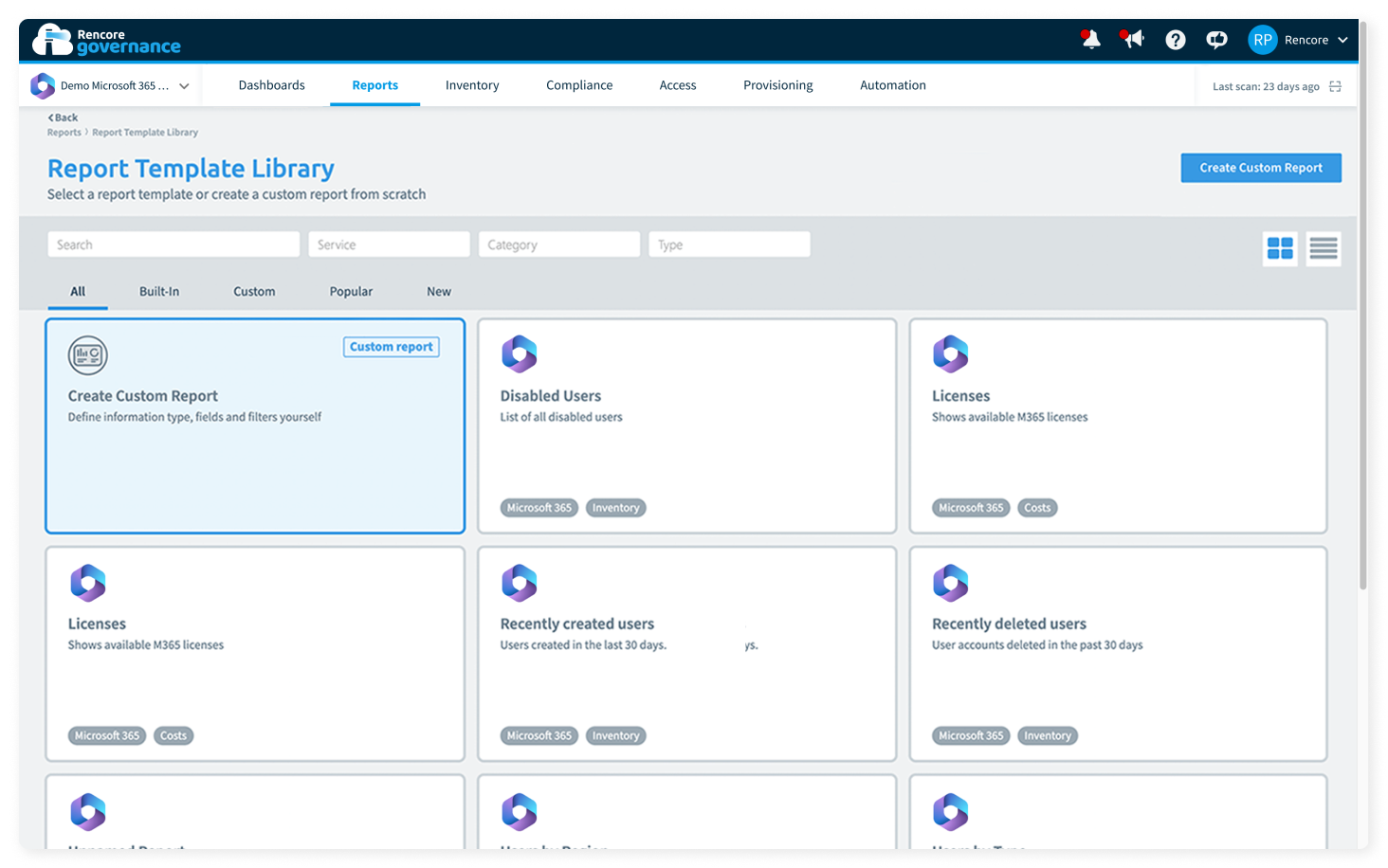Viewport: 1388px width, 868px height.
Task: Click the Search templates field
Action: pyautogui.click(x=173, y=244)
